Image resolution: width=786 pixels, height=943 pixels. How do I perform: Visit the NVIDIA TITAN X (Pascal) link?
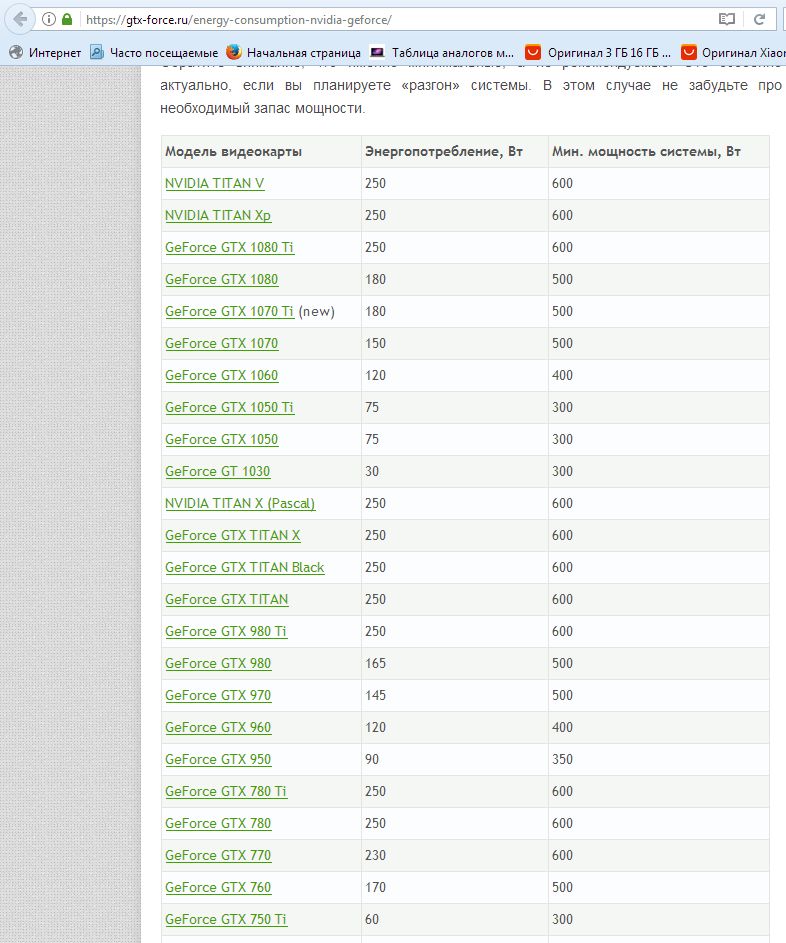pos(240,503)
